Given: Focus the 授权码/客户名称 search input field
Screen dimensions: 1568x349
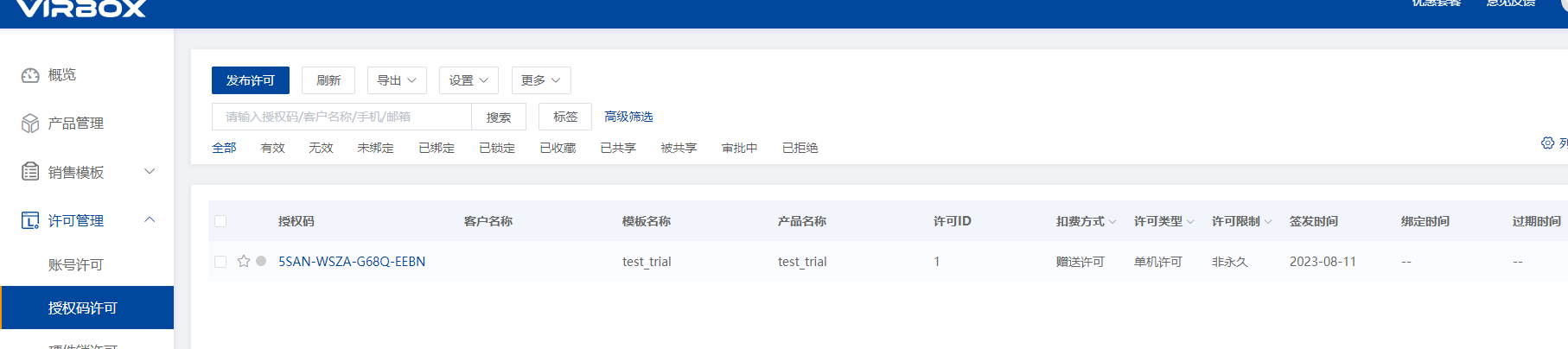Looking at the screenshot, I should click(x=341, y=117).
